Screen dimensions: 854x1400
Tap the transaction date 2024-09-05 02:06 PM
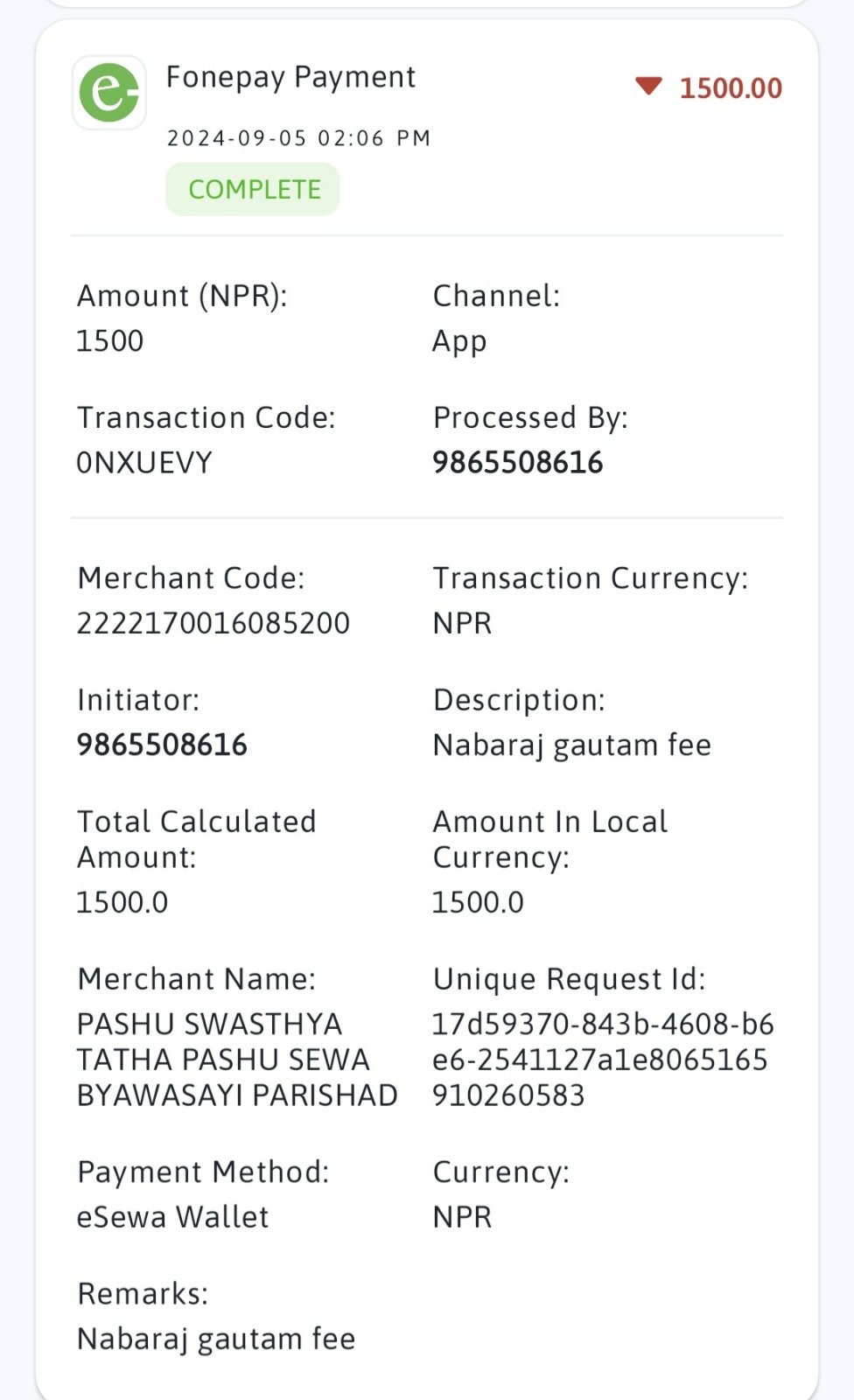[x=298, y=138]
